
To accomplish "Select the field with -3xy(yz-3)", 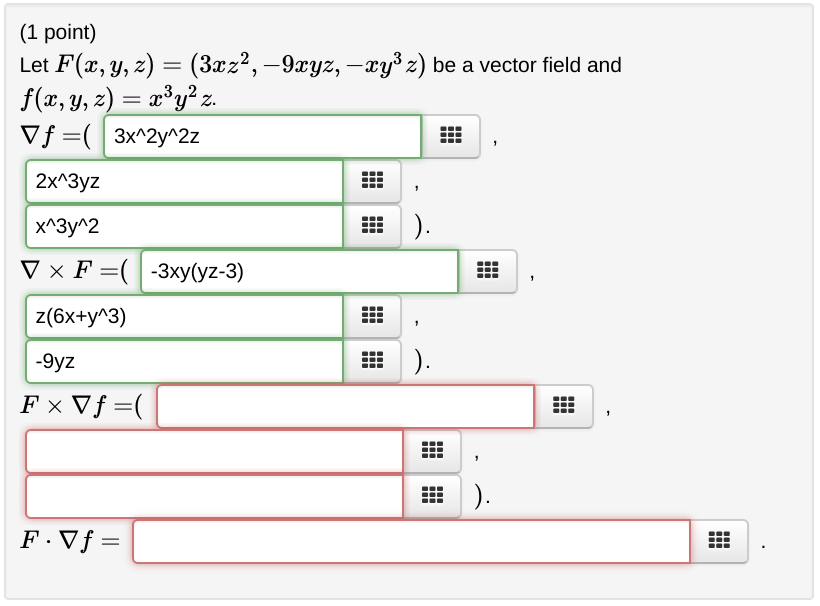I will (x=298, y=271).
